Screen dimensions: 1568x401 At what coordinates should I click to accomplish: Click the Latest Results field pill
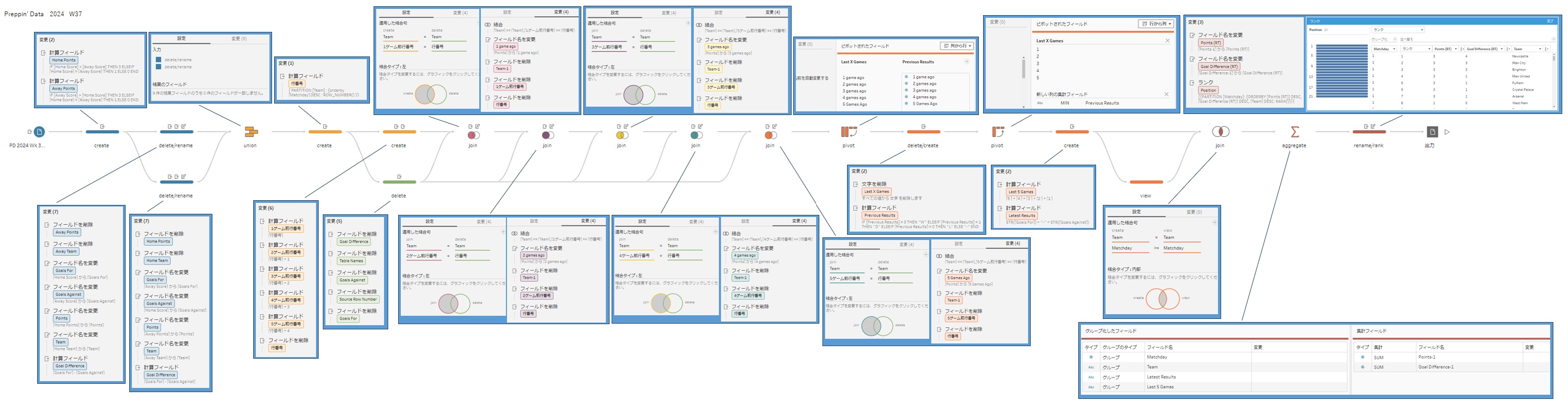(1021, 215)
